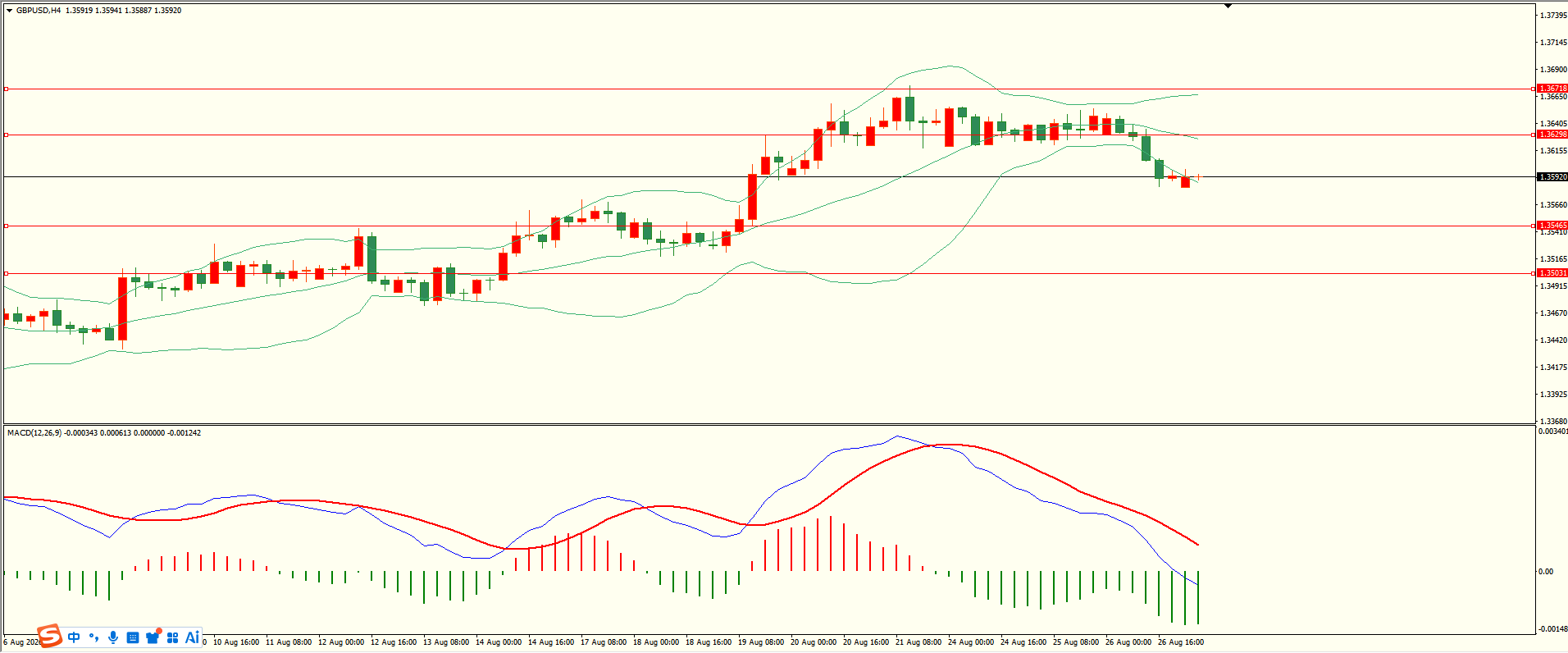Viewport: 1568px width, 653px height.
Task: Select the horizontal line at 1.36718
Action: click(768, 89)
